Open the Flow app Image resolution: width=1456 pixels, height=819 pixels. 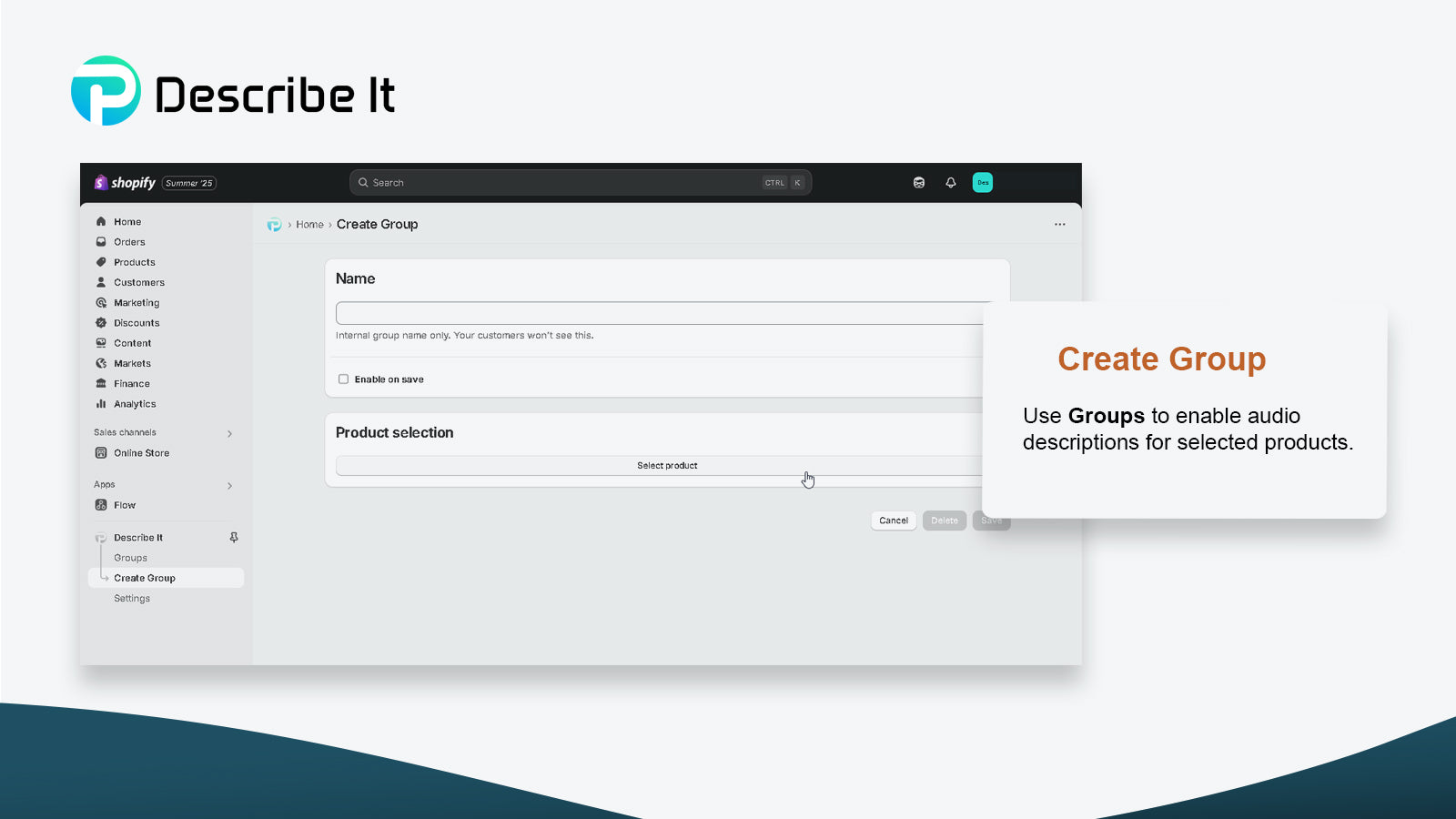[x=124, y=505]
